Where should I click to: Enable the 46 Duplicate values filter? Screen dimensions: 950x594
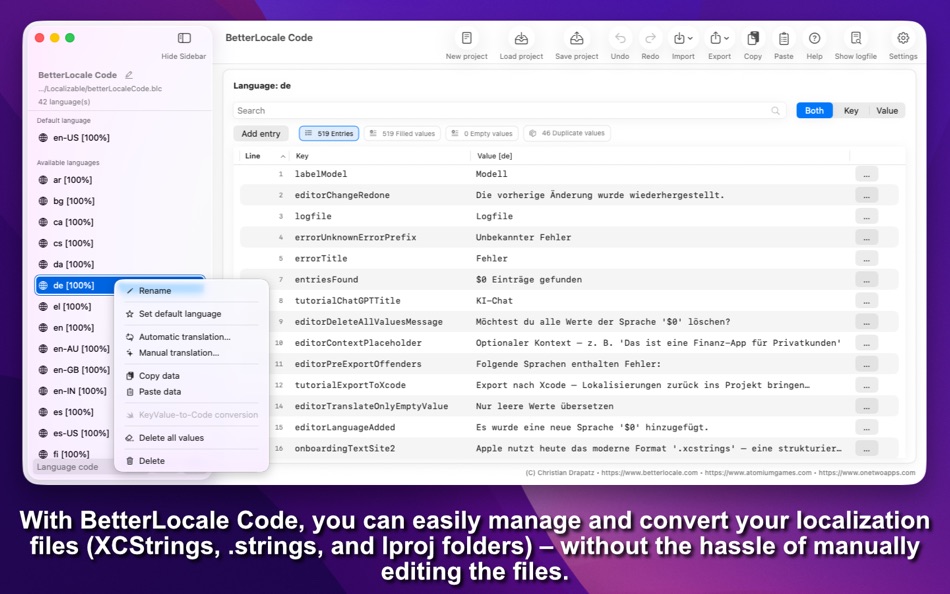pos(567,132)
